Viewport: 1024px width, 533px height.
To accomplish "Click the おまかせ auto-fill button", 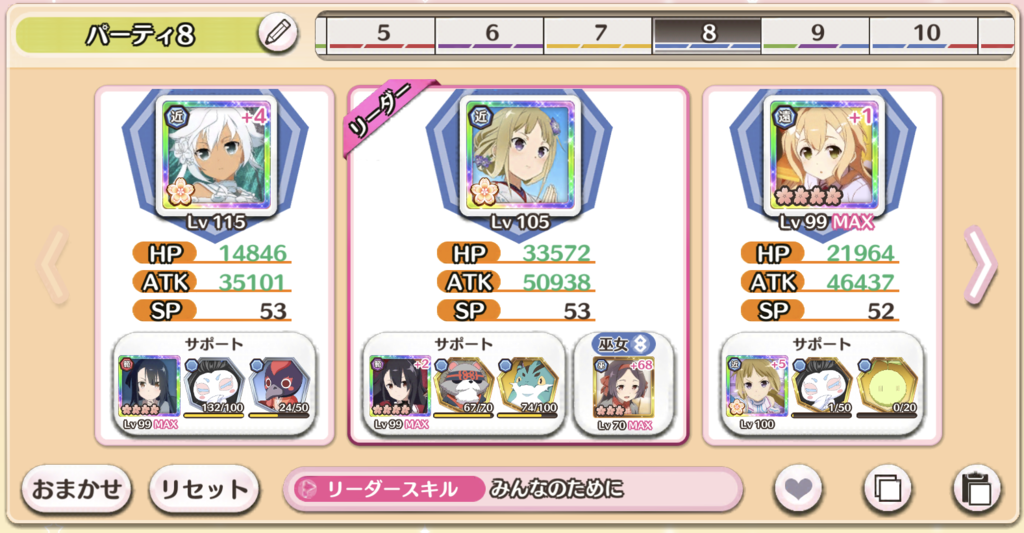I will 76,489.
